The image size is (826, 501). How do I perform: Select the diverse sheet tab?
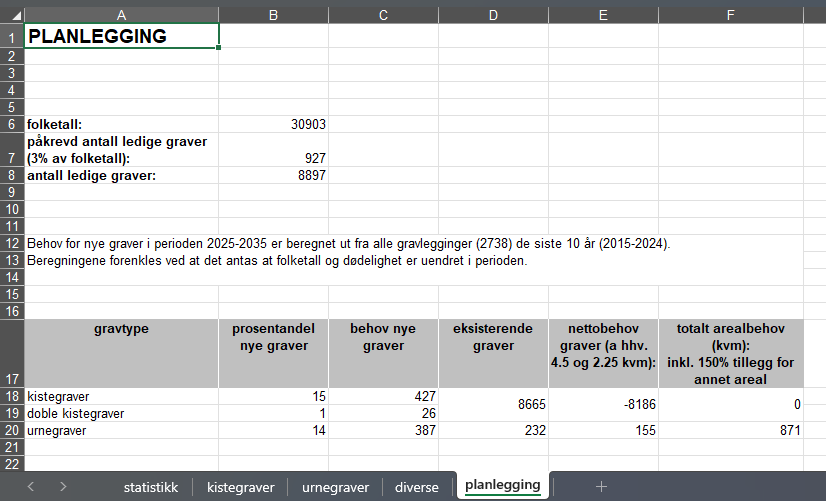click(x=416, y=487)
